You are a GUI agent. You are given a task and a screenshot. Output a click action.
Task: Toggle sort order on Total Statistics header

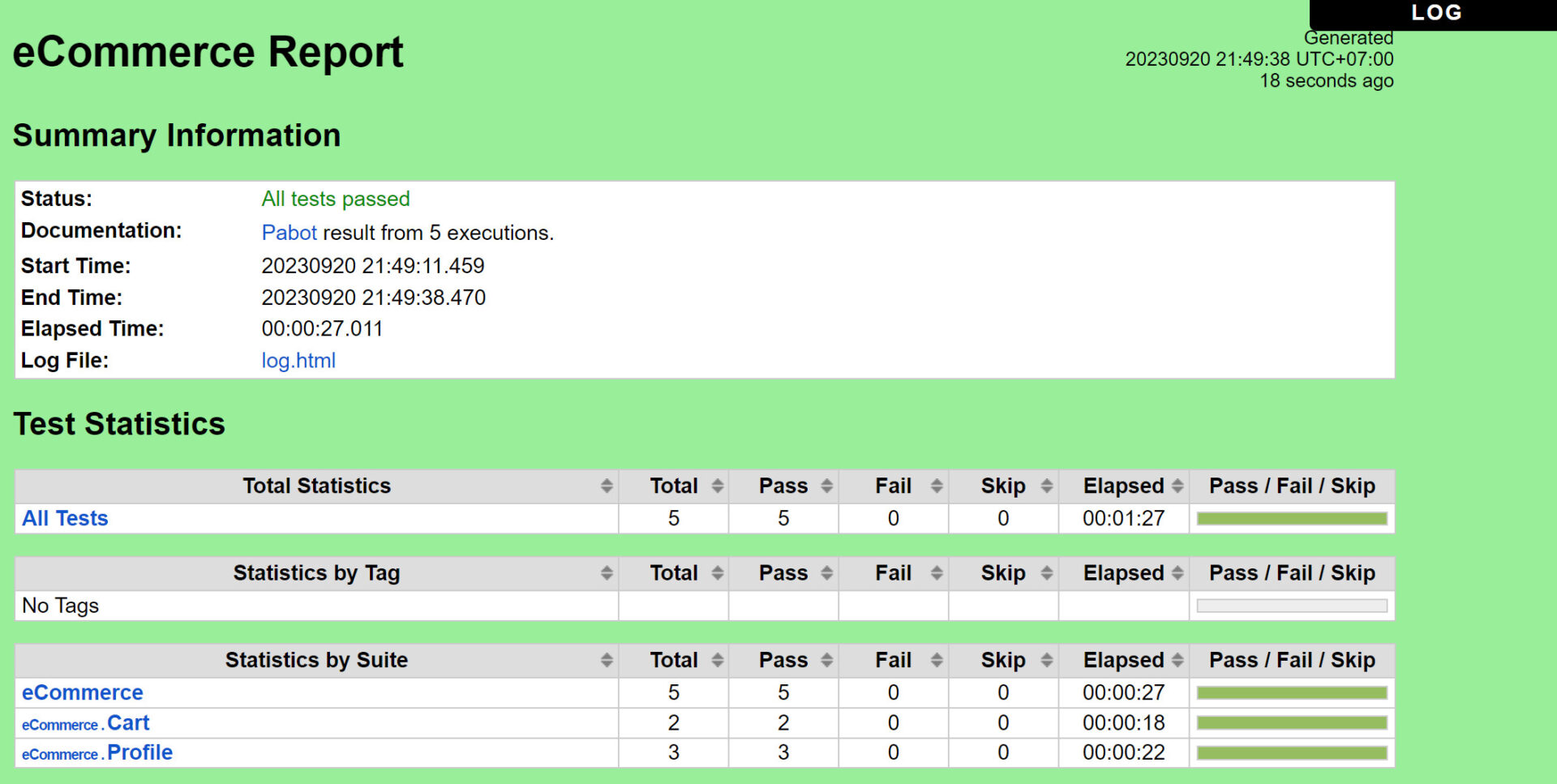(607, 486)
